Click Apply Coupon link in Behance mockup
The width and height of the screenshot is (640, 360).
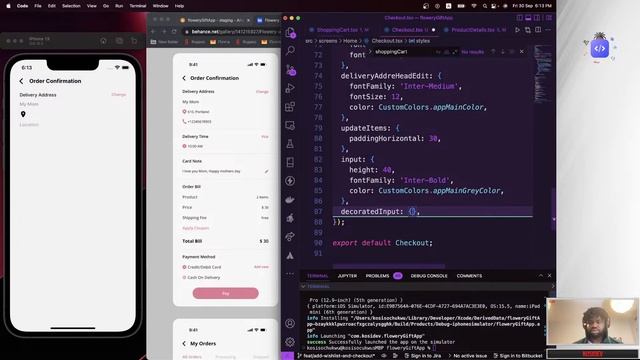pos(196,228)
